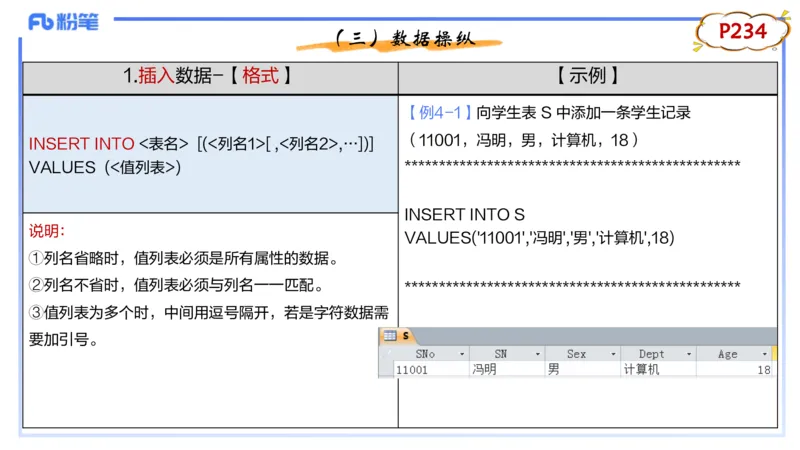
Task: Click the 【示例】 column header
Action: (x=587, y=76)
